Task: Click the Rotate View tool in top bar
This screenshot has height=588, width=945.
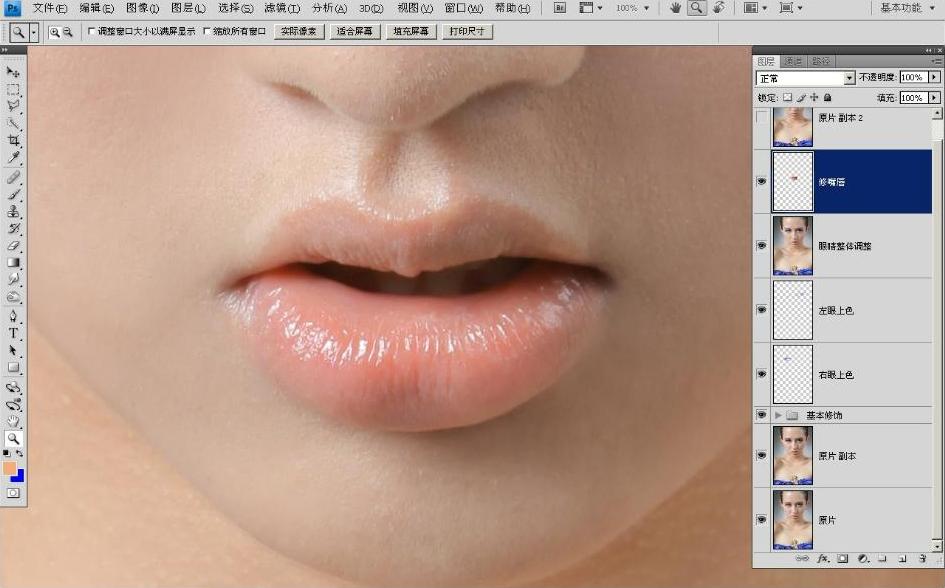Action: [718, 8]
